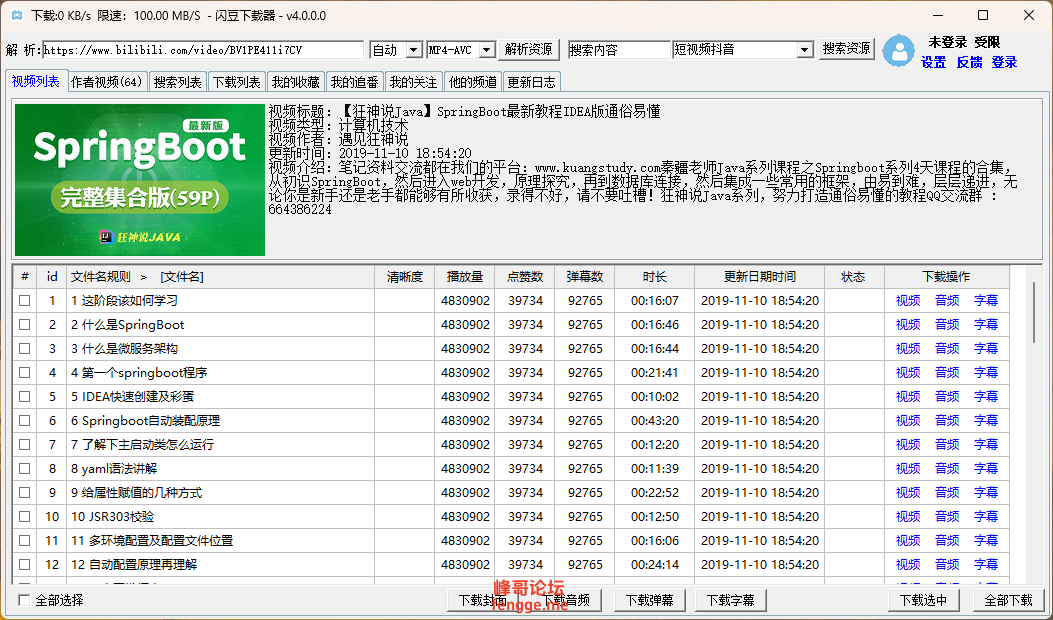Click the 播放量 column header
This screenshot has height=620, width=1053.
(x=465, y=277)
